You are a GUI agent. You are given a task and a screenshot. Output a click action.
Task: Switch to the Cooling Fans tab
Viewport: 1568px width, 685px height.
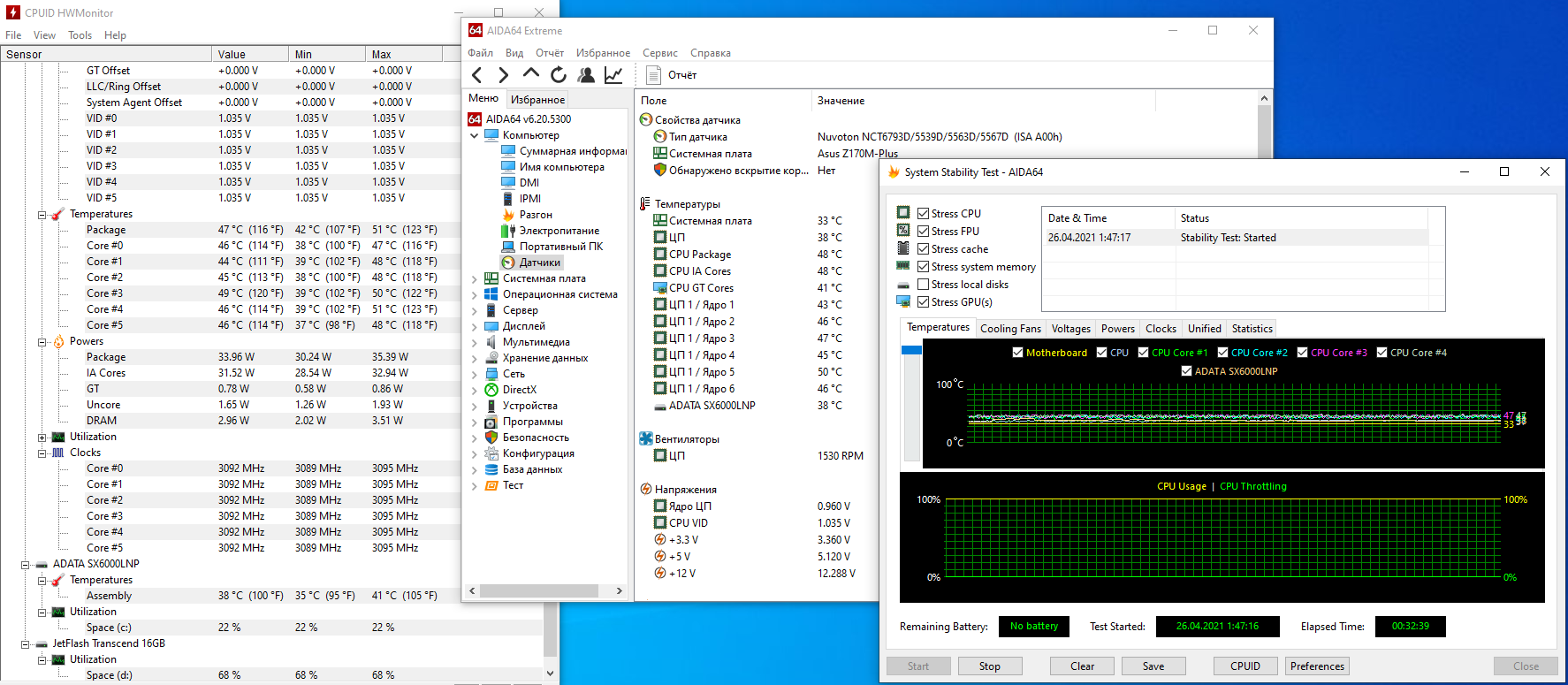pyautogui.click(x=1010, y=328)
